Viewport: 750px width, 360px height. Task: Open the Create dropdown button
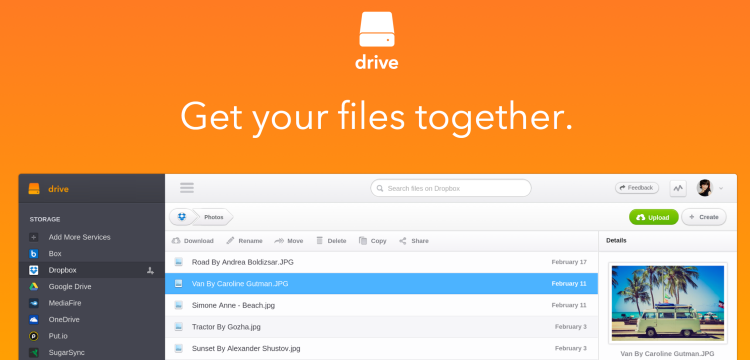704,217
